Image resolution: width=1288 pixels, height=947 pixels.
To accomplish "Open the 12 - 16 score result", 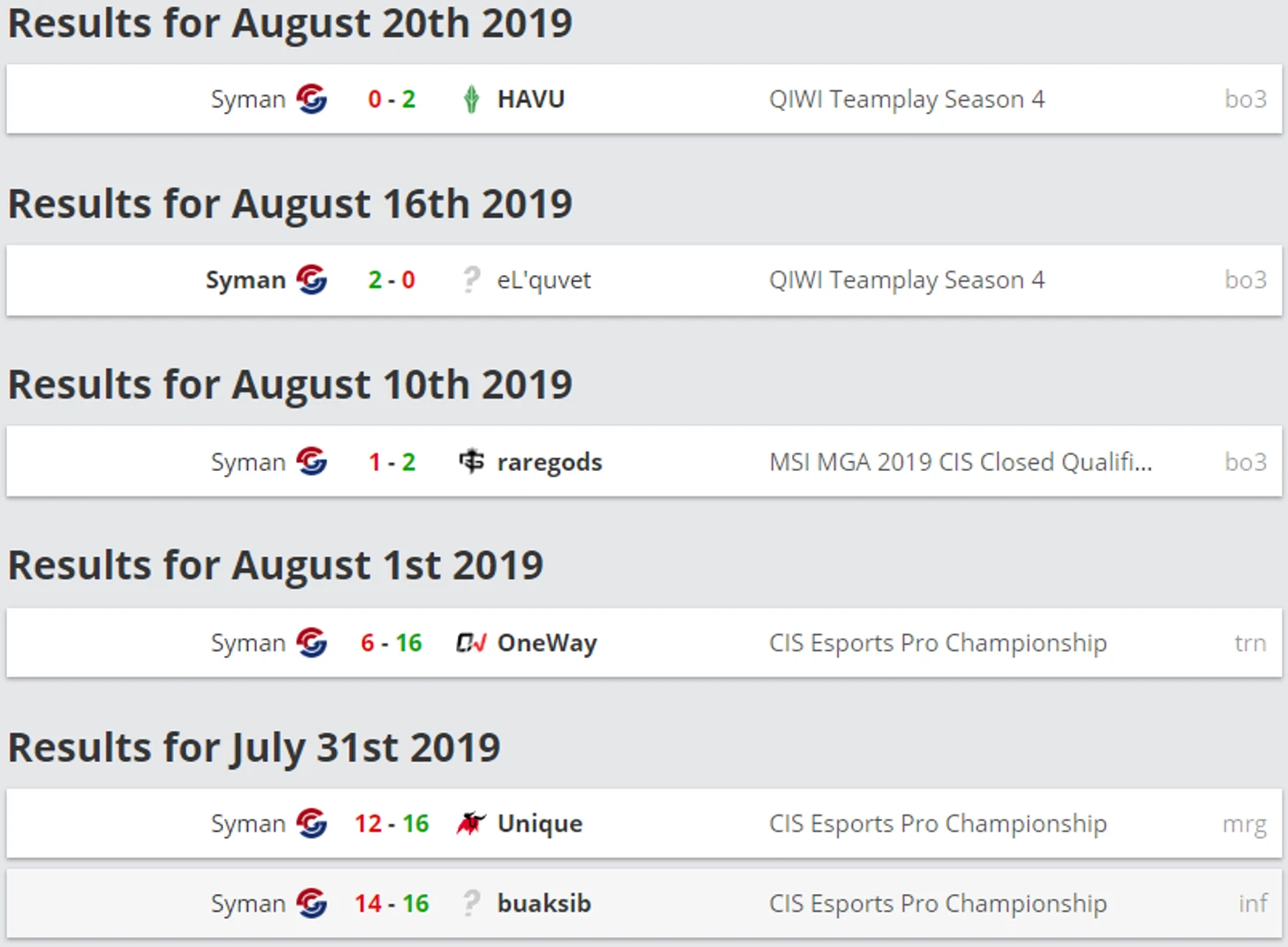I will 392,824.
